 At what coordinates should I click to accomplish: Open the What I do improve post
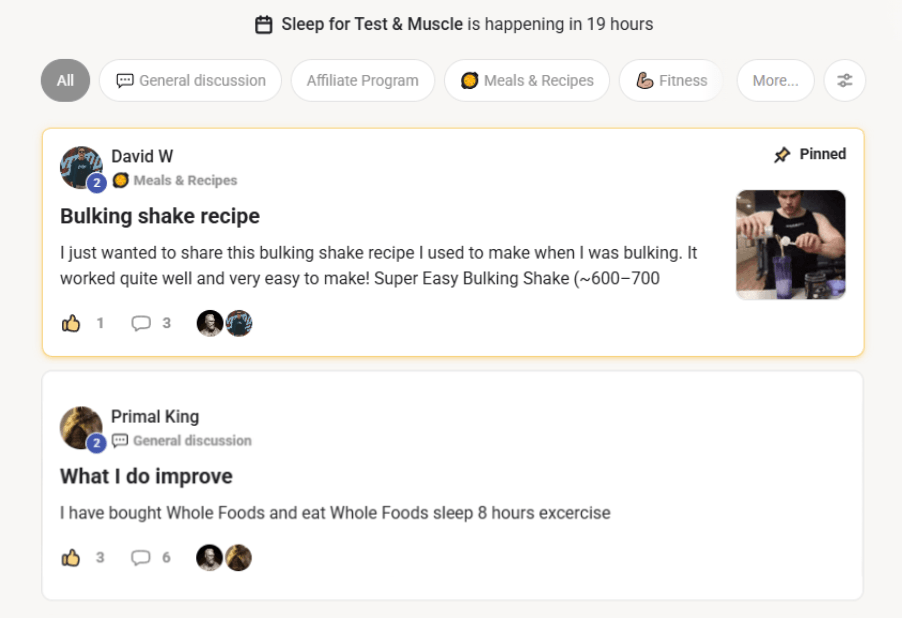pyautogui.click(x=146, y=476)
